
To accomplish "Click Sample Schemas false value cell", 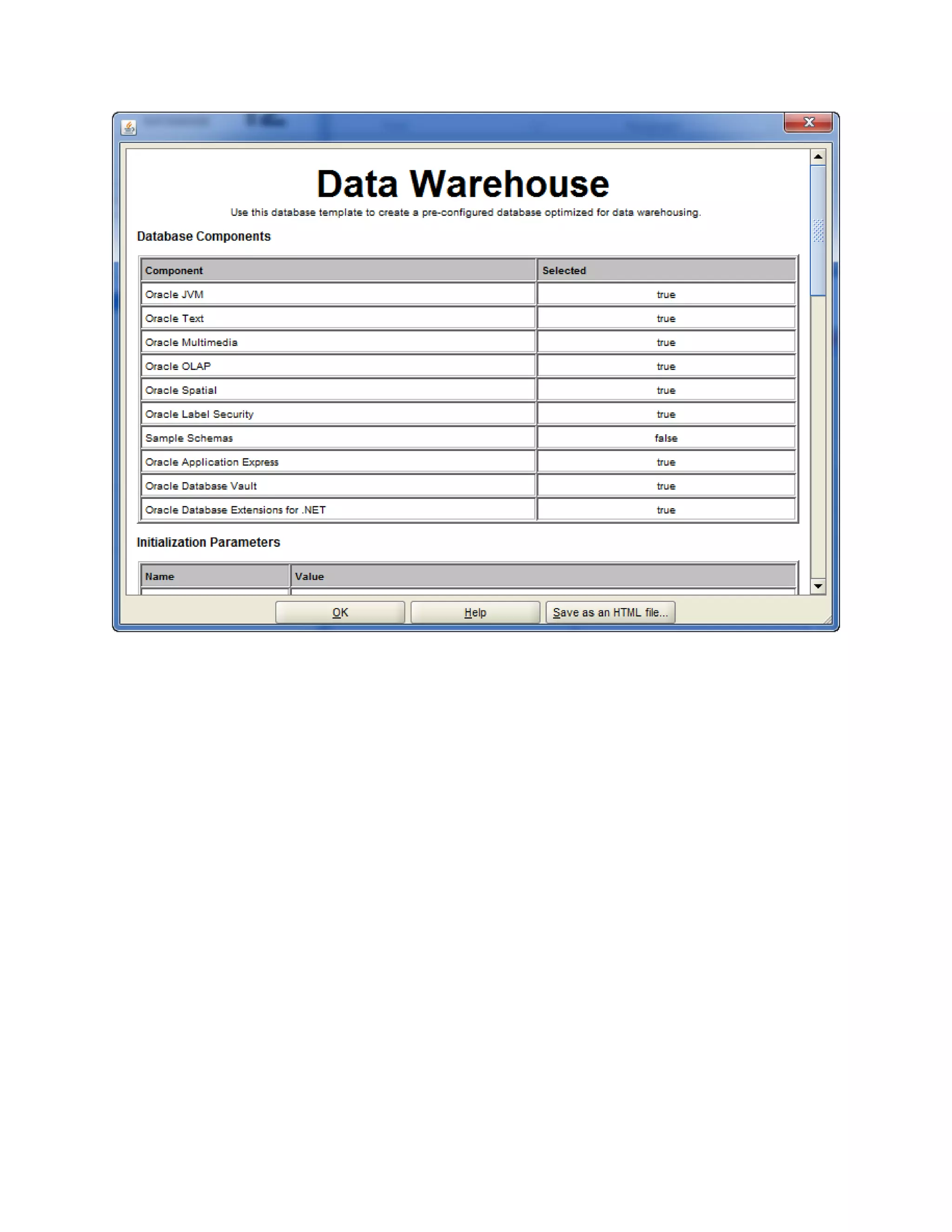I will 666,438.
